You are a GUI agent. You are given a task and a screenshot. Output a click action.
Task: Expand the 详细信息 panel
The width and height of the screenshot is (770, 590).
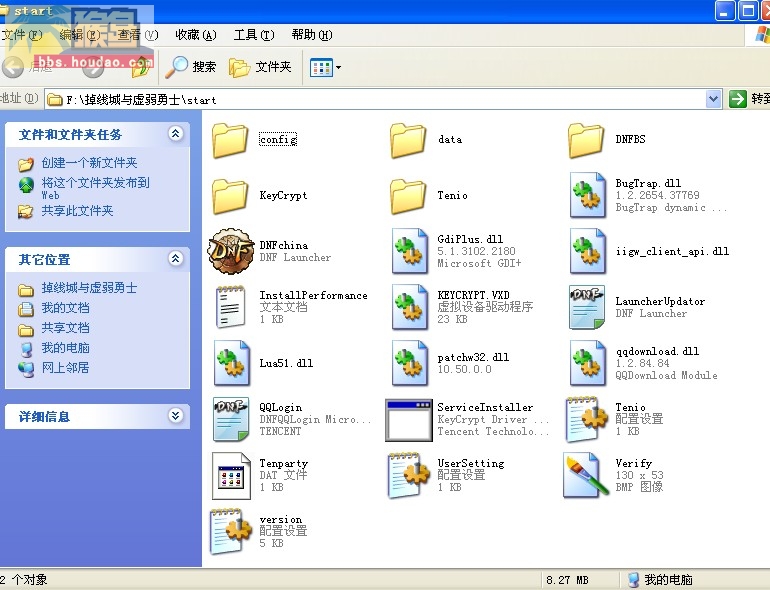point(175,416)
